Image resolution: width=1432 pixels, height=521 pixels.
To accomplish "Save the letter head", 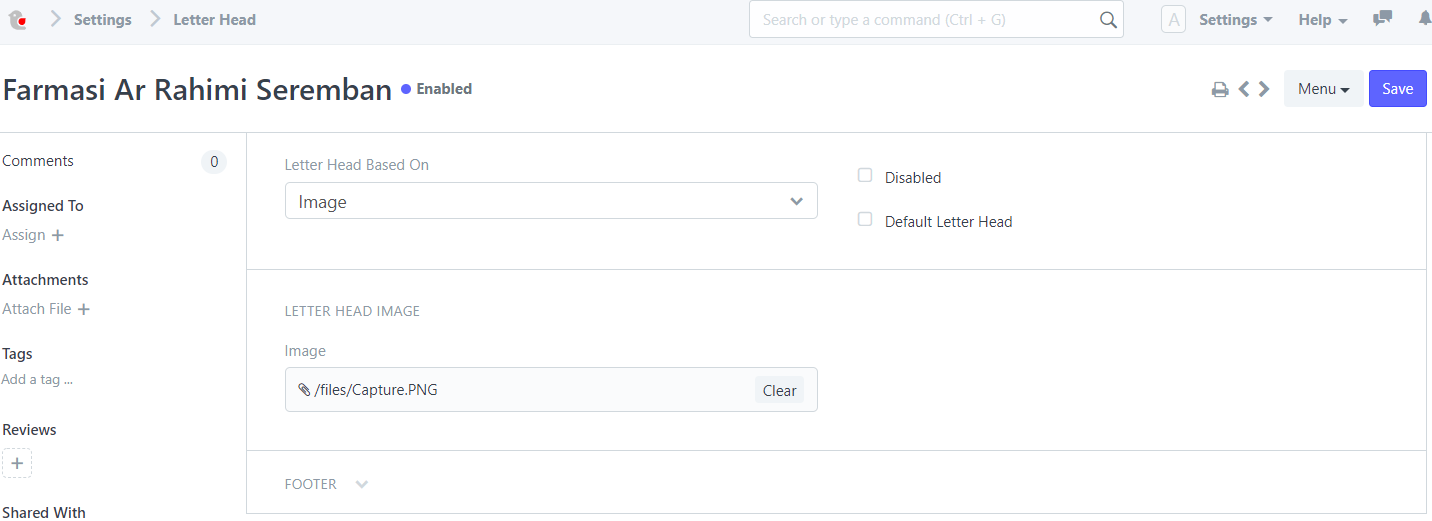I will click(1397, 89).
